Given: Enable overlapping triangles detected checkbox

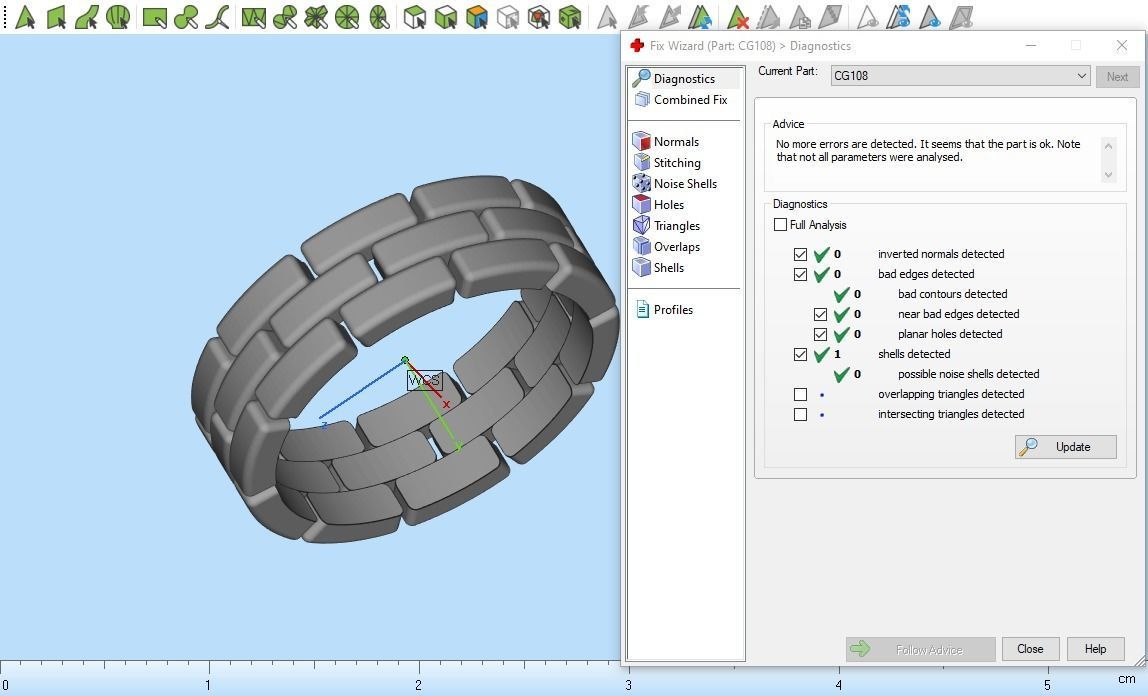Looking at the screenshot, I should [800, 394].
